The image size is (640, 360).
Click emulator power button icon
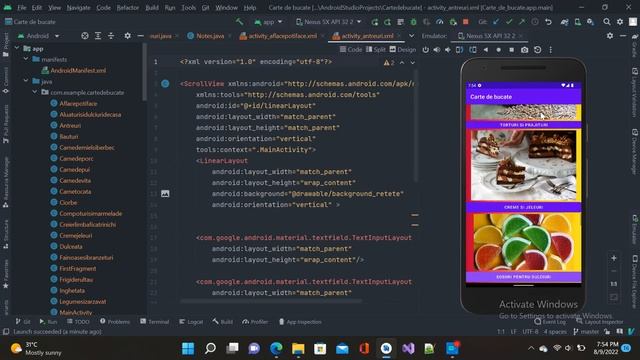(x=426, y=50)
